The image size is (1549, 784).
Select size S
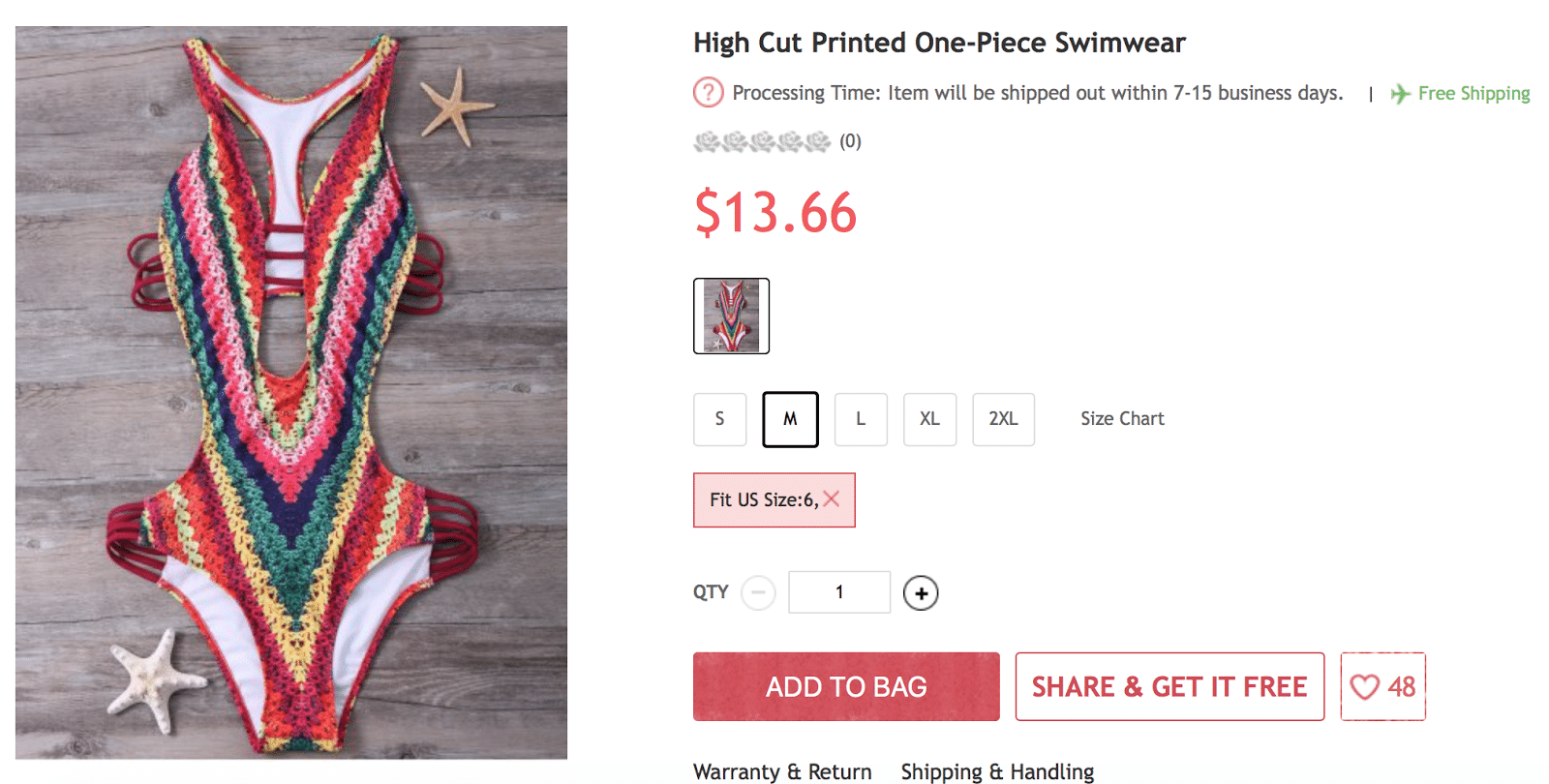click(x=719, y=419)
